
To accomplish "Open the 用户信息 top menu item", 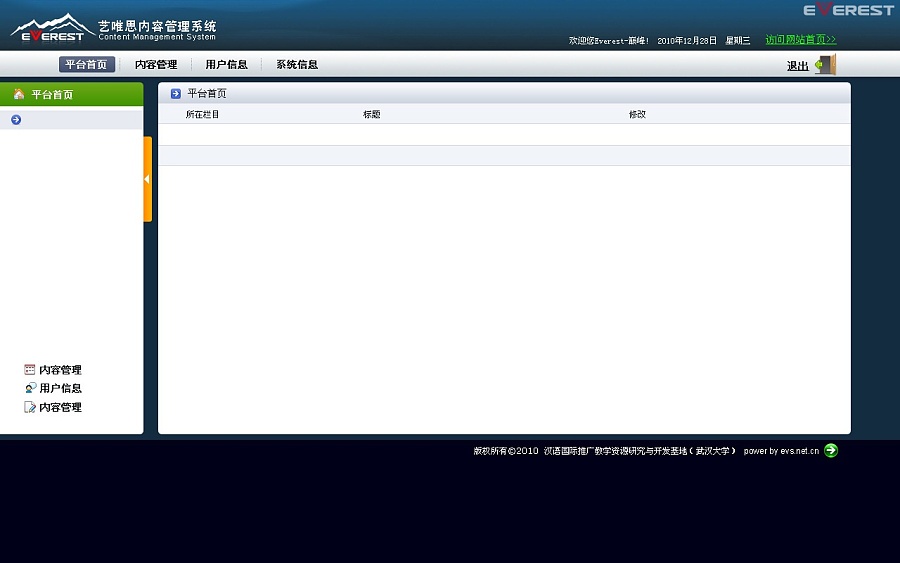I will [x=227, y=64].
